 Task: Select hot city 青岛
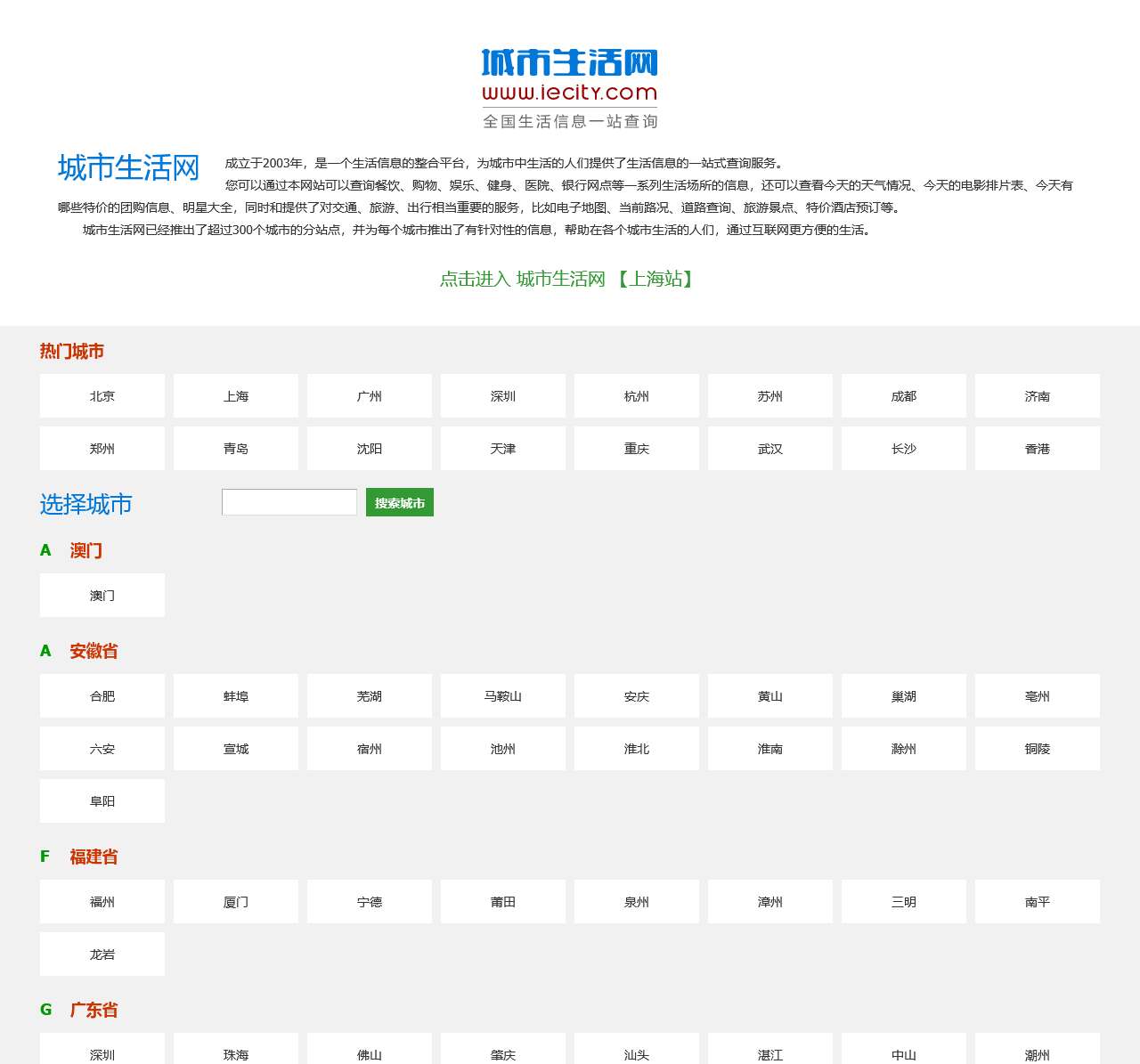(x=236, y=449)
